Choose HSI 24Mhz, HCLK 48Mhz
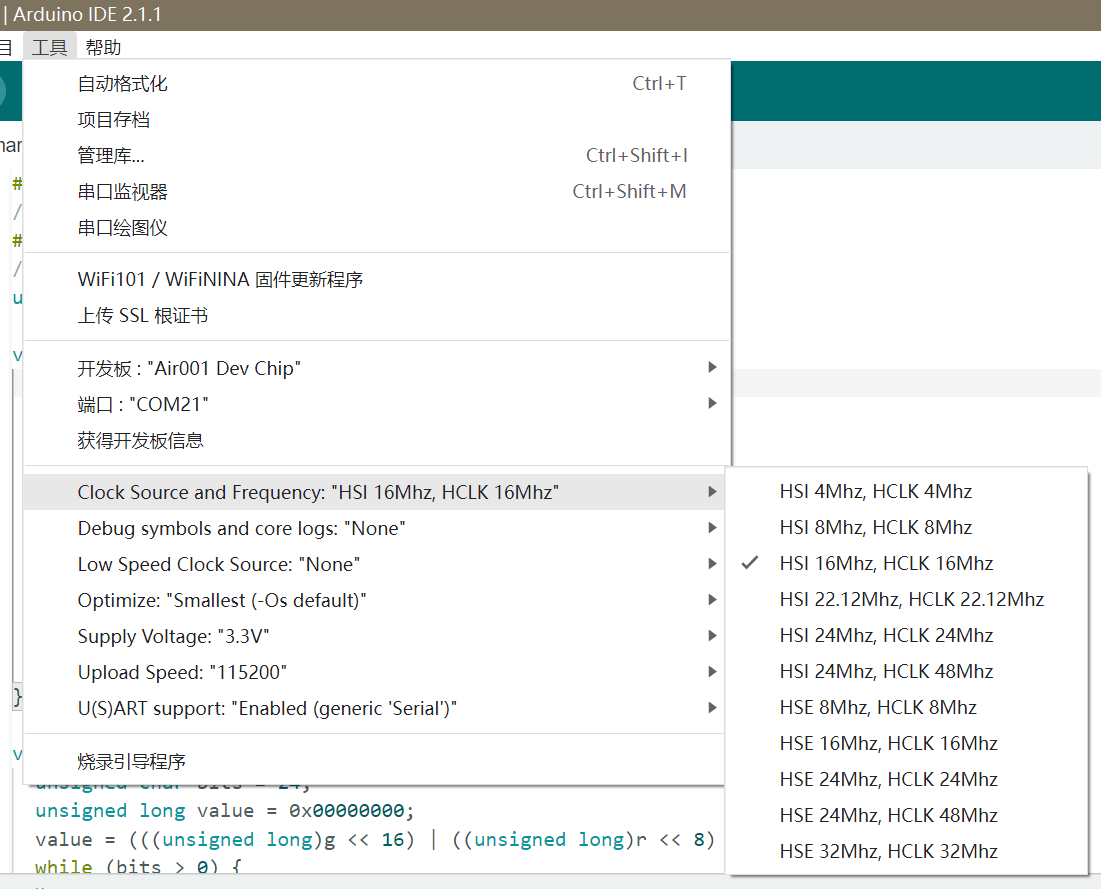1101x889 pixels. click(x=906, y=671)
